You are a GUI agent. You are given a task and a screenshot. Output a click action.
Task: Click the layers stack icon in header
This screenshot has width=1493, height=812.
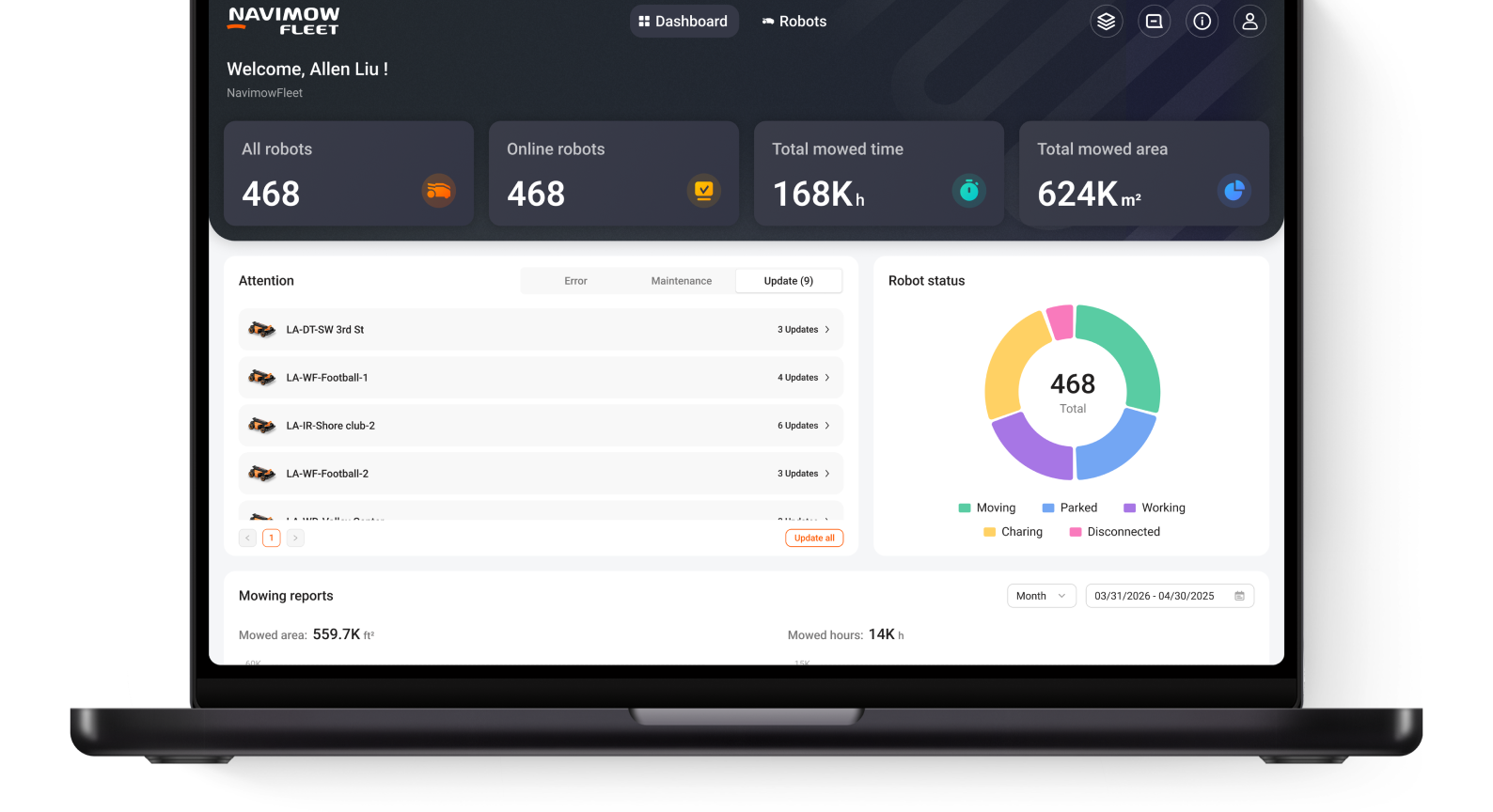point(1106,22)
